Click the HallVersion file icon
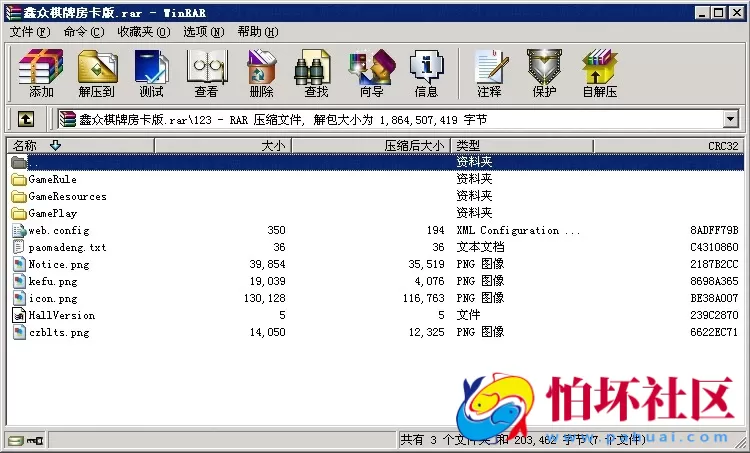Image resolution: width=750 pixels, height=453 pixels. tap(19, 315)
